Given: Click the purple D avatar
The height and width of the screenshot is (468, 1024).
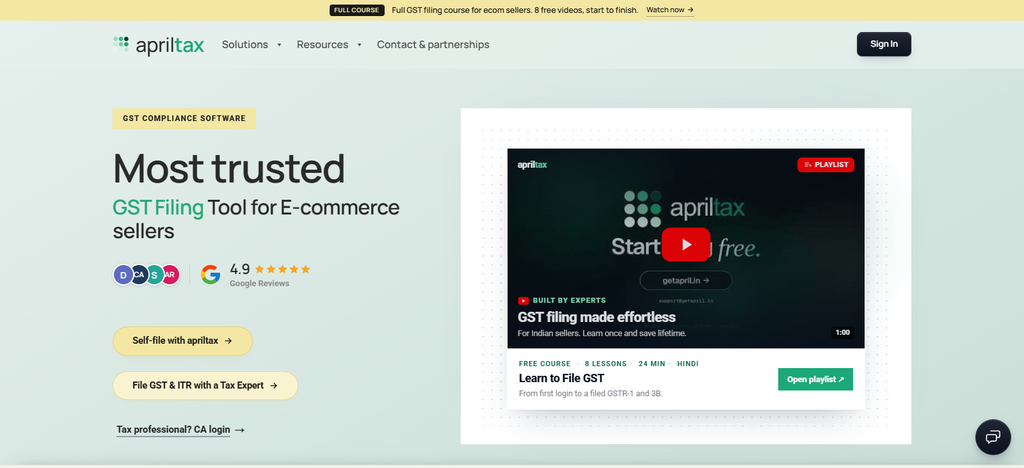Looking at the screenshot, I should (123, 275).
